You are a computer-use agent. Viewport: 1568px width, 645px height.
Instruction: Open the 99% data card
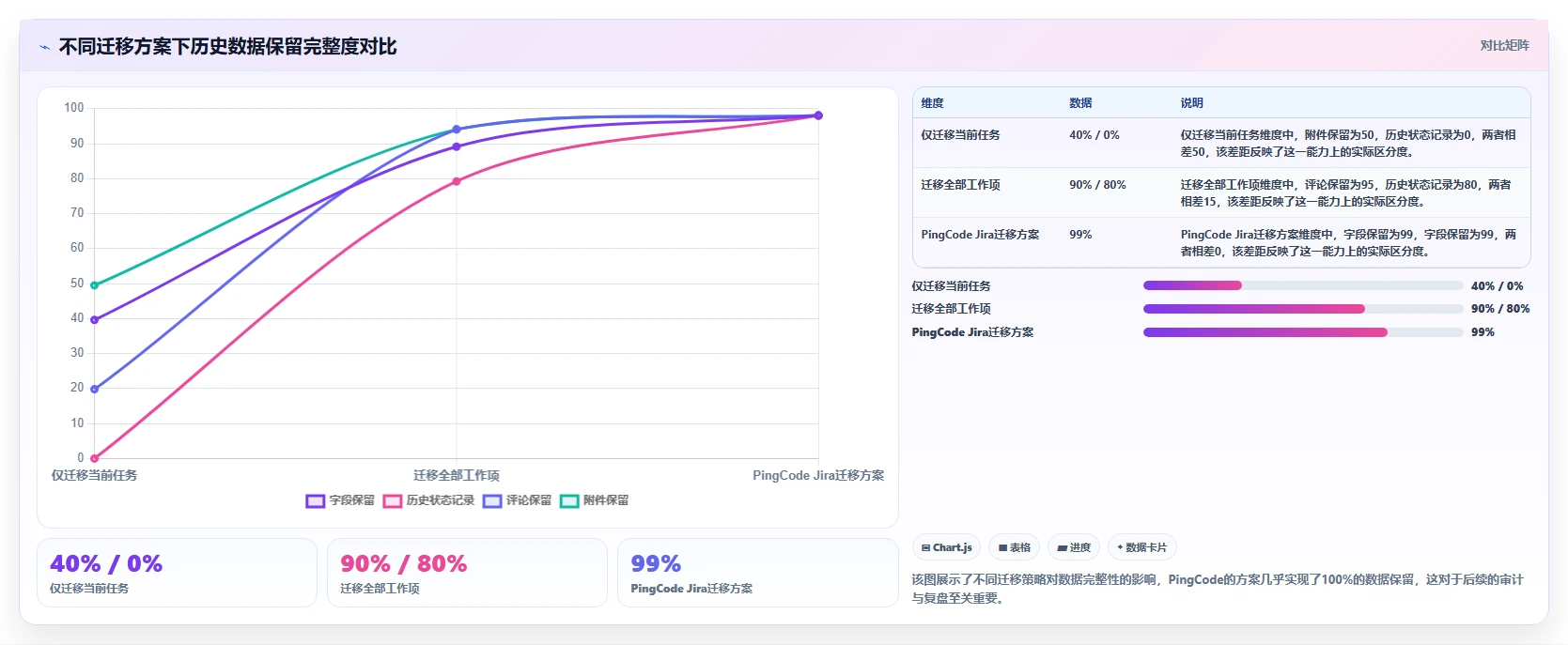coord(757,573)
